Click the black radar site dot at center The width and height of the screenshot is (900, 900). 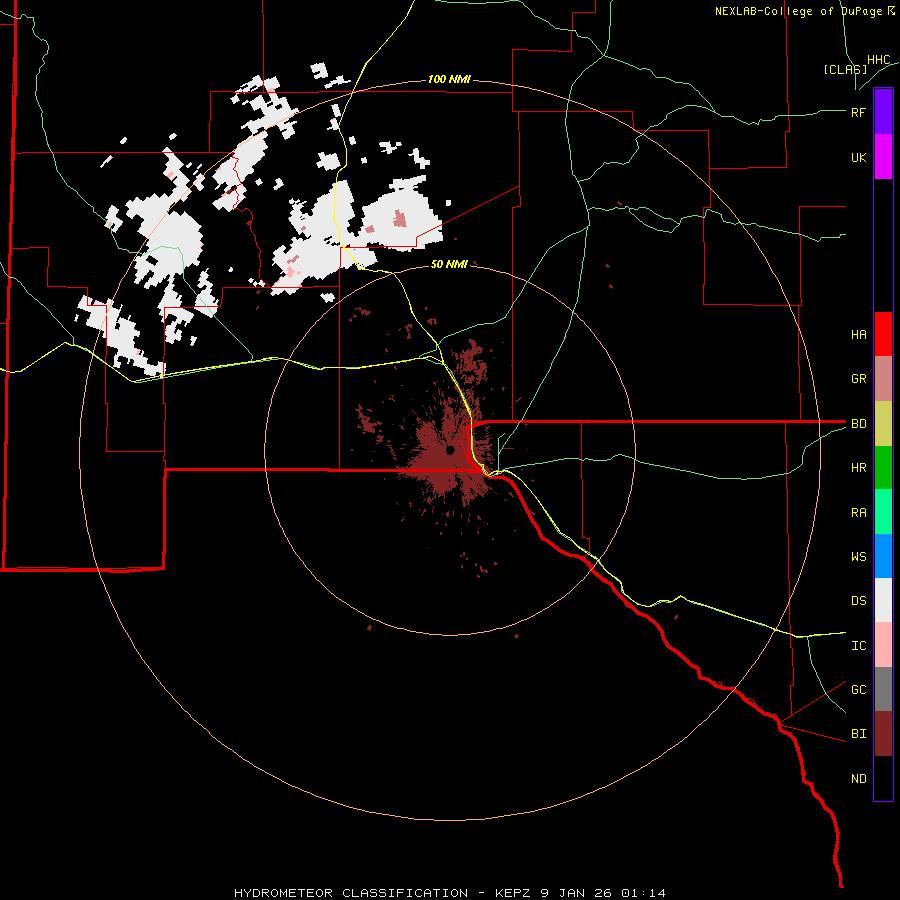[450, 450]
